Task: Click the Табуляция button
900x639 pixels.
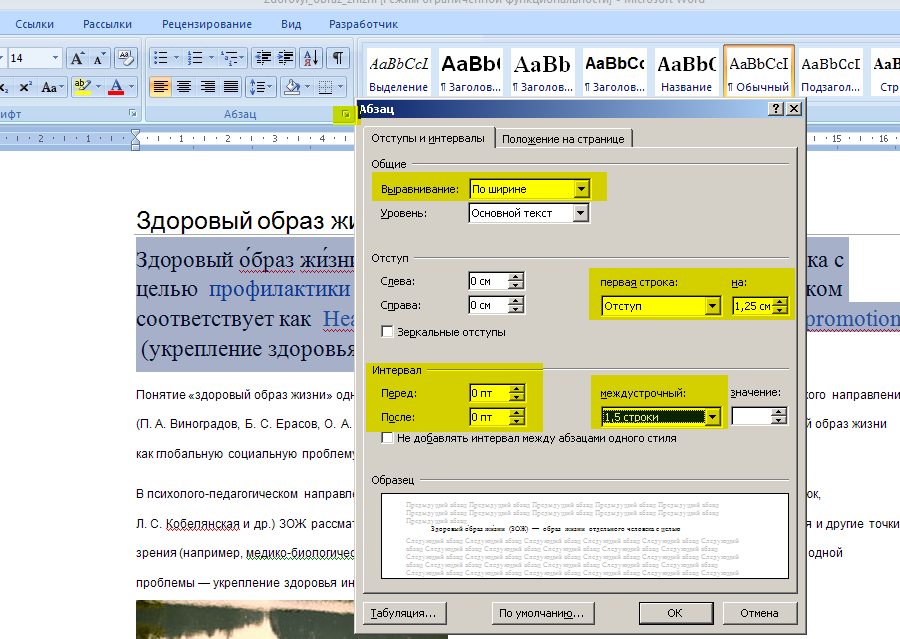Action: coord(404,613)
